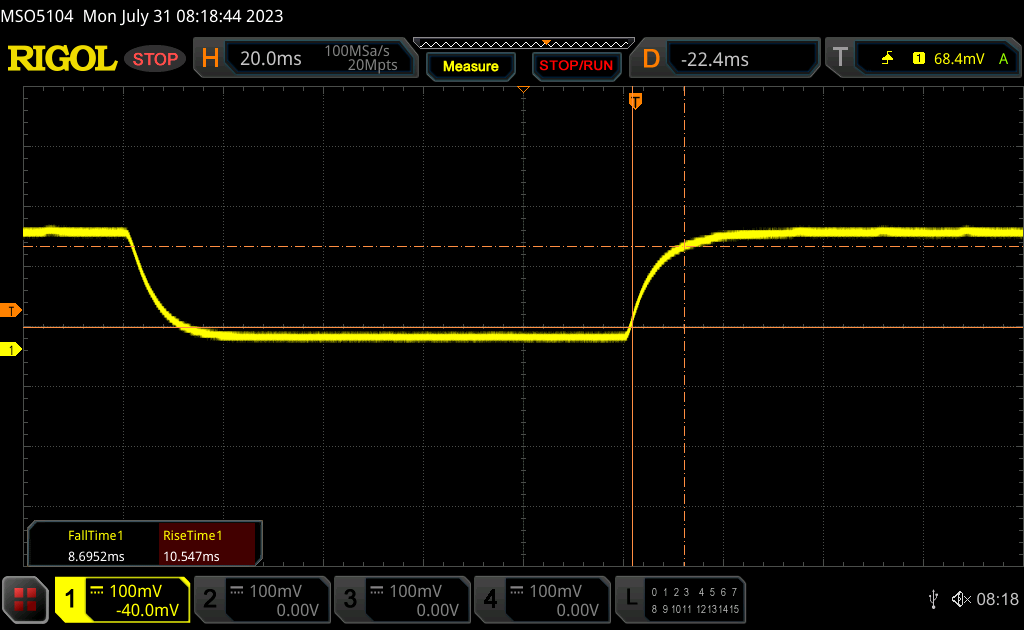The width and height of the screenshot is (1024, 630).
Task: Click the MSO5104 model label
Action: pos(37,16)
